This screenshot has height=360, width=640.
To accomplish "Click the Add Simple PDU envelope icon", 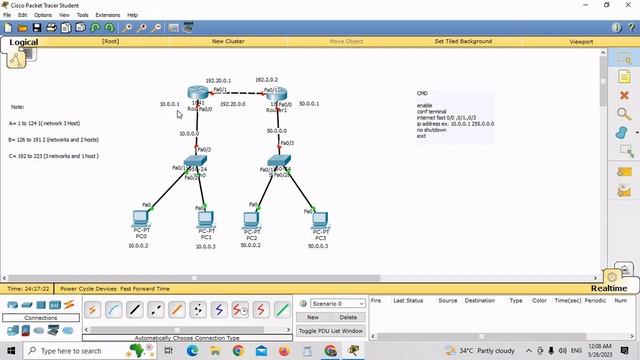I will tap(624, 172).
